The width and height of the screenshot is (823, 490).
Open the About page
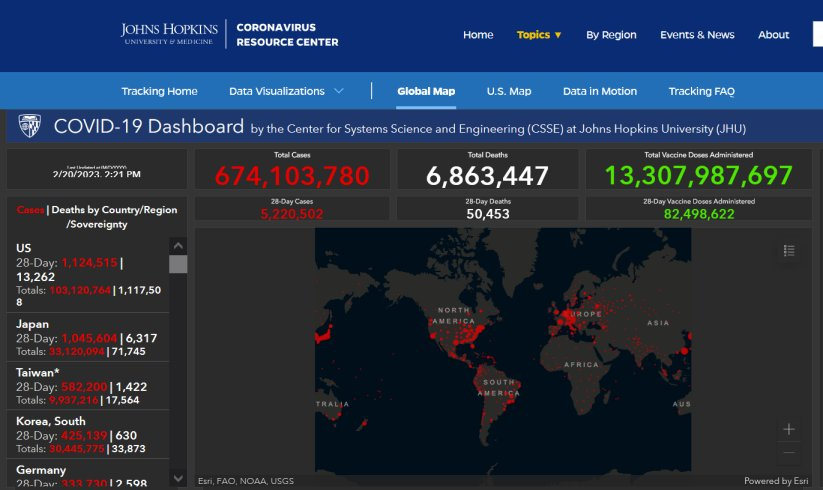click(773, 35)
